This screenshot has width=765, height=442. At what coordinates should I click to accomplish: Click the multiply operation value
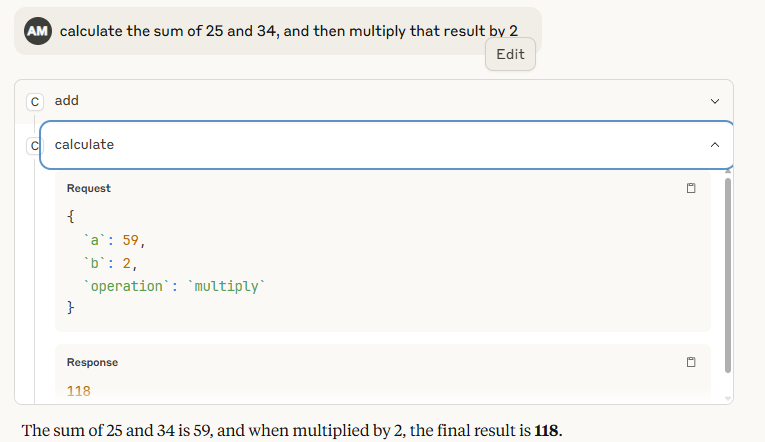click(x=229, y=286)
